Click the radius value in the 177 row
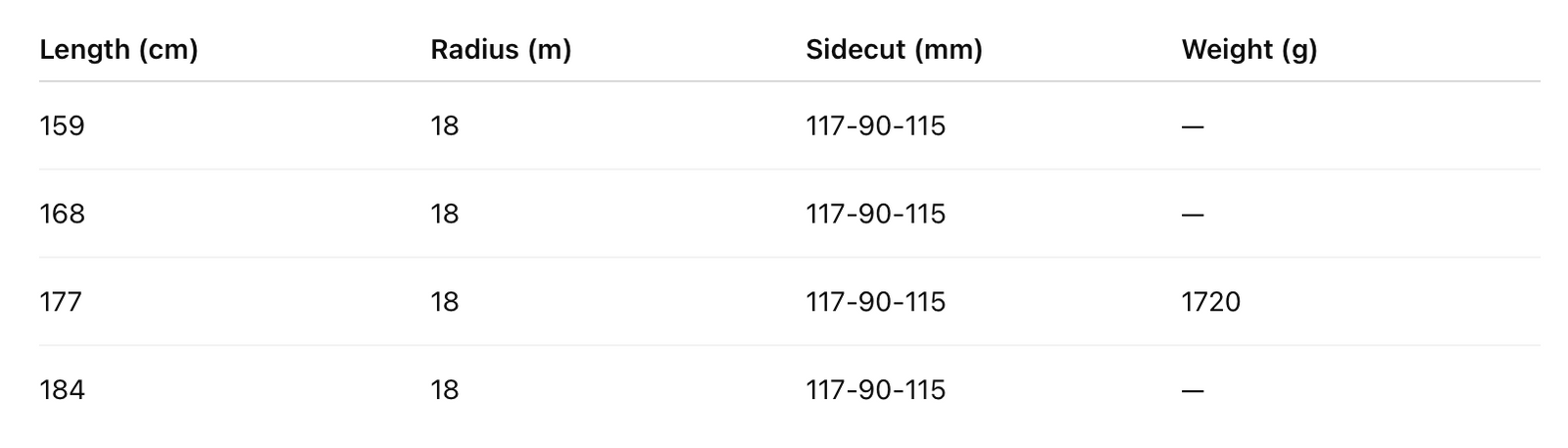 (444, 301)
